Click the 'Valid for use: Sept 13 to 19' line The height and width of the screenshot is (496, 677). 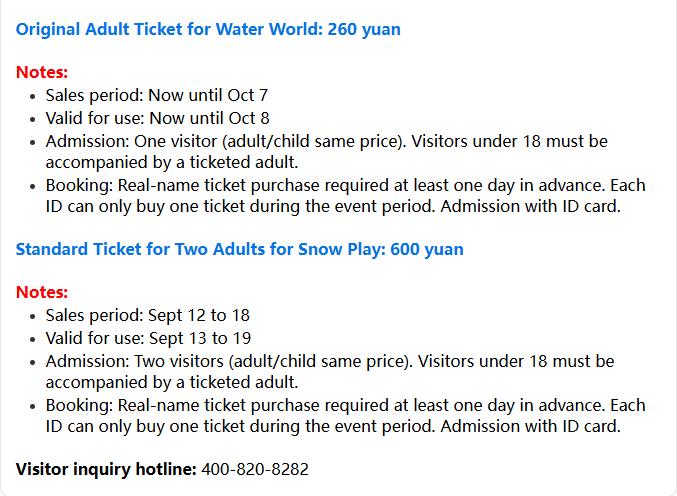148,338
